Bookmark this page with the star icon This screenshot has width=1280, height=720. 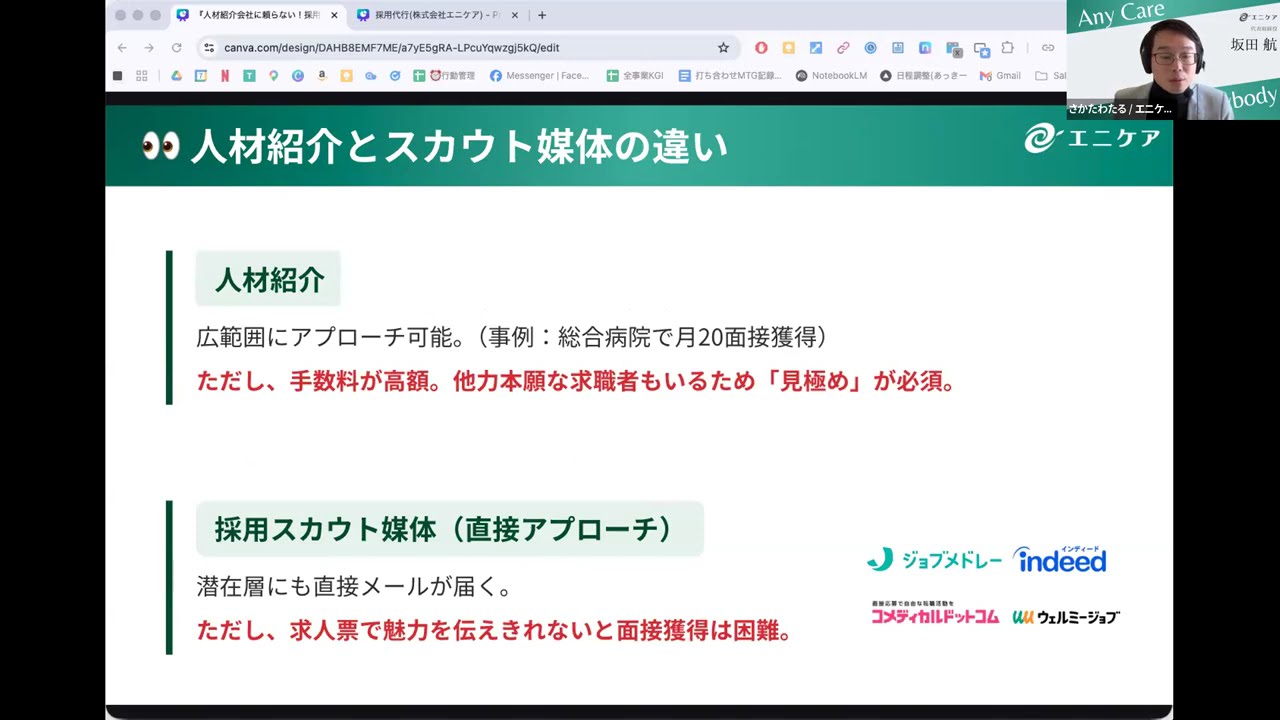[x=723, y=47]
